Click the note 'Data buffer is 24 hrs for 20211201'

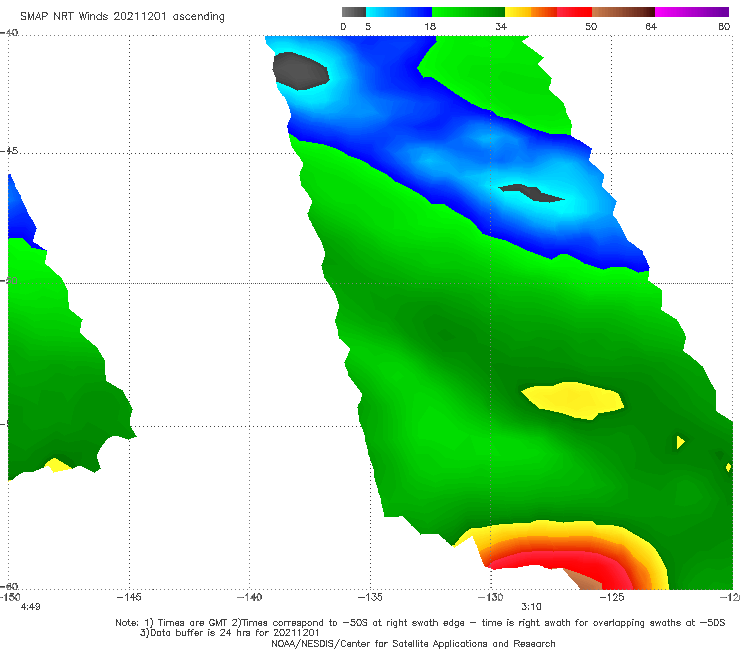point(230,633)
